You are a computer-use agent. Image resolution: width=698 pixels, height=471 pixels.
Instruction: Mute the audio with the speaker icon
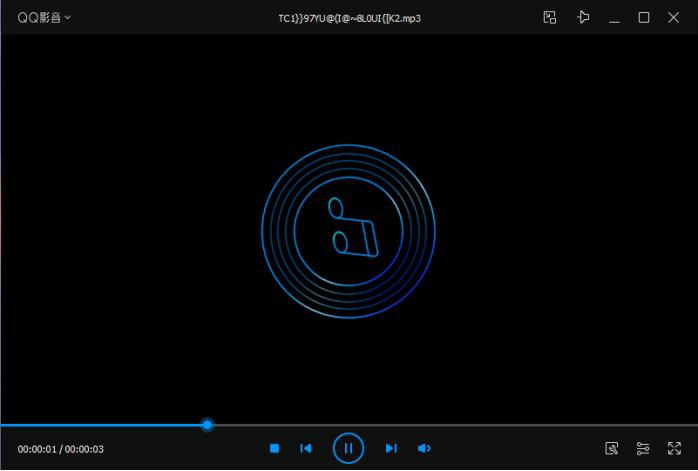(x=424, y=448)
